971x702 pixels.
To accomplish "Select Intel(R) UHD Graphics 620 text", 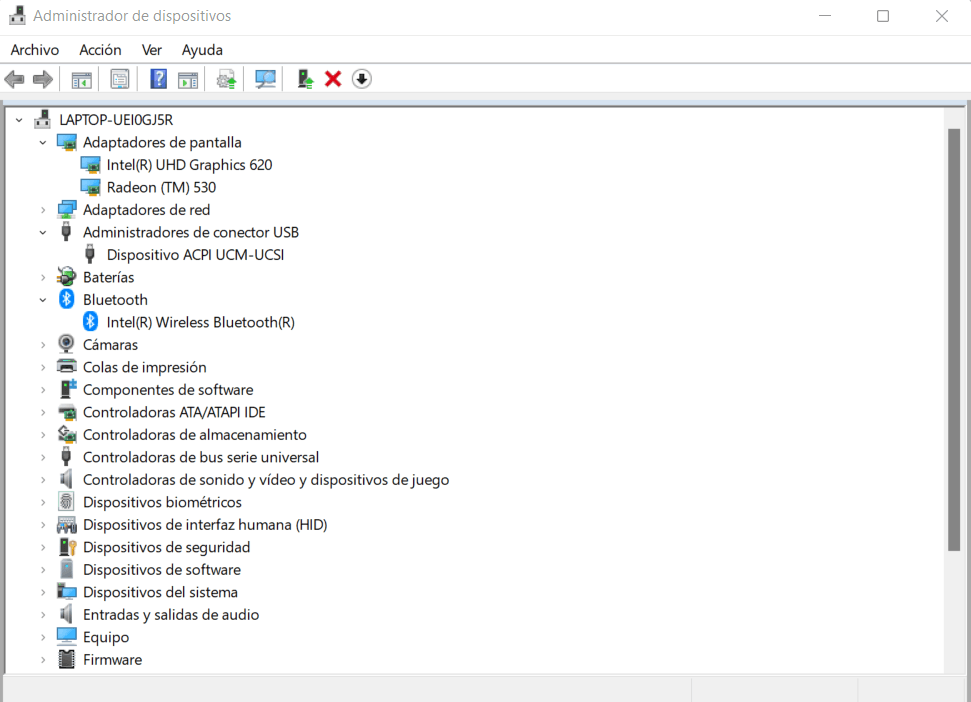I will pos(189,165).
